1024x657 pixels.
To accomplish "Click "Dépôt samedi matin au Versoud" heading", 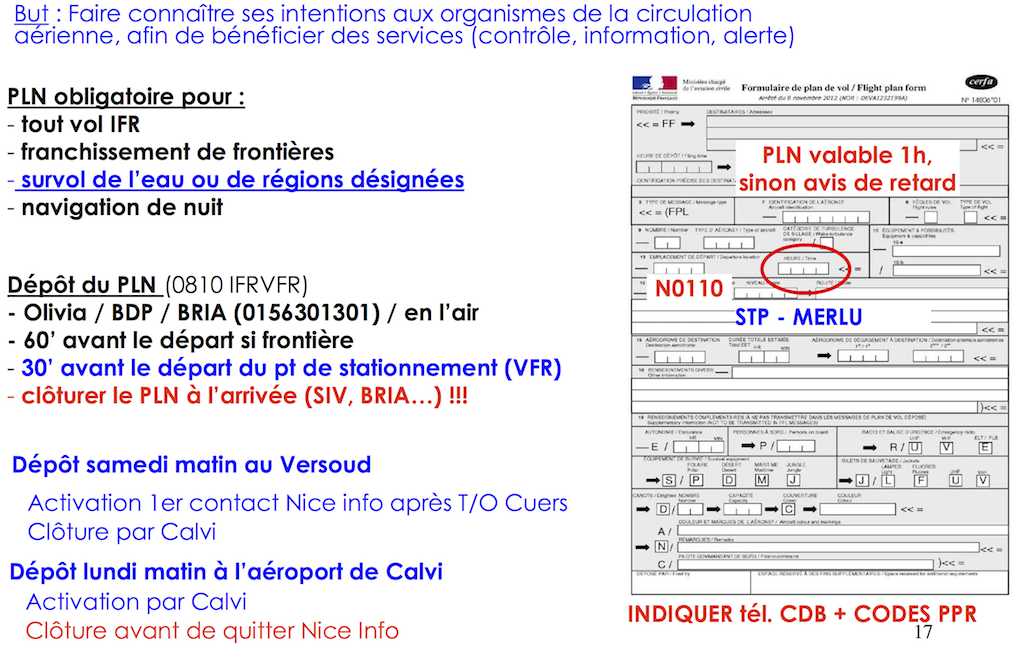I will pyautogui.click(x=191, y=464).
